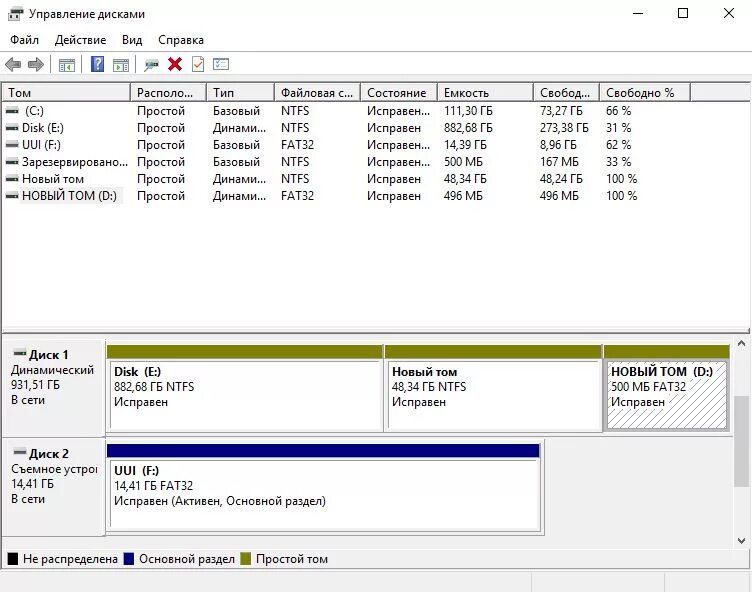Select UUI (F:) 14,41 ГБ partition block

pyautogui.click(x=324, y=488)
